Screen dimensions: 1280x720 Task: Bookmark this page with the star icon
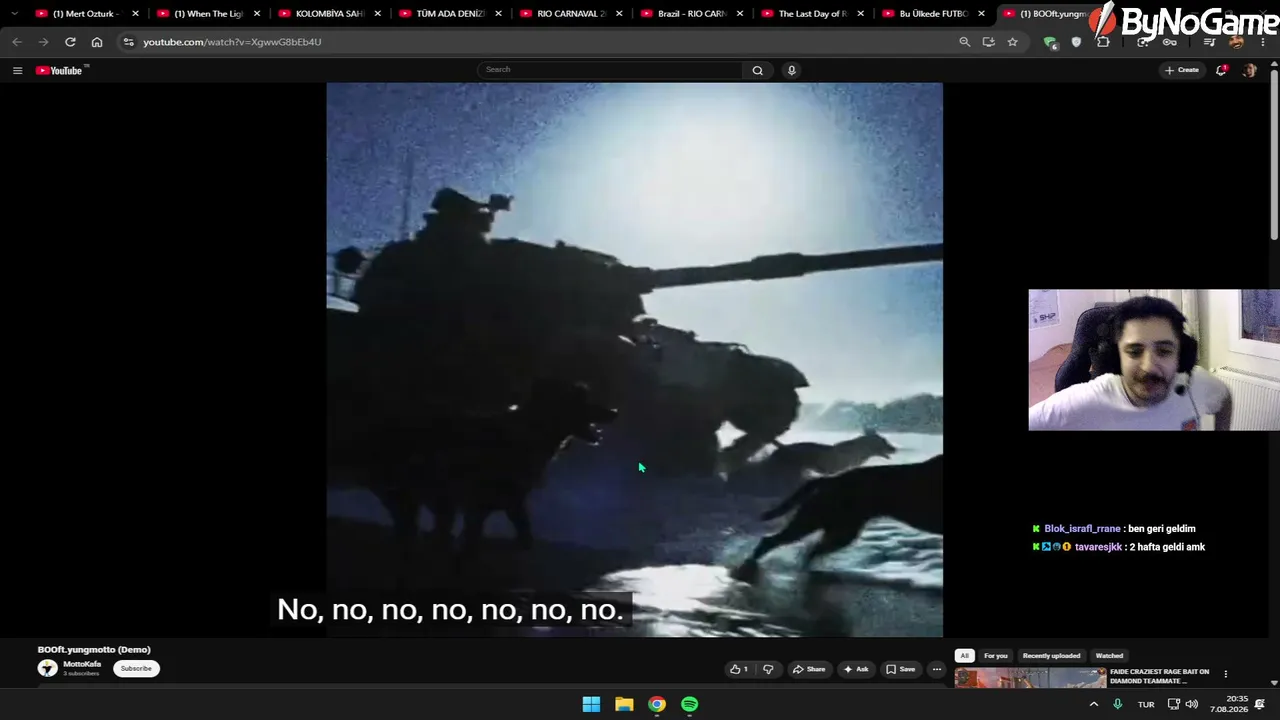coord(1012,42)
